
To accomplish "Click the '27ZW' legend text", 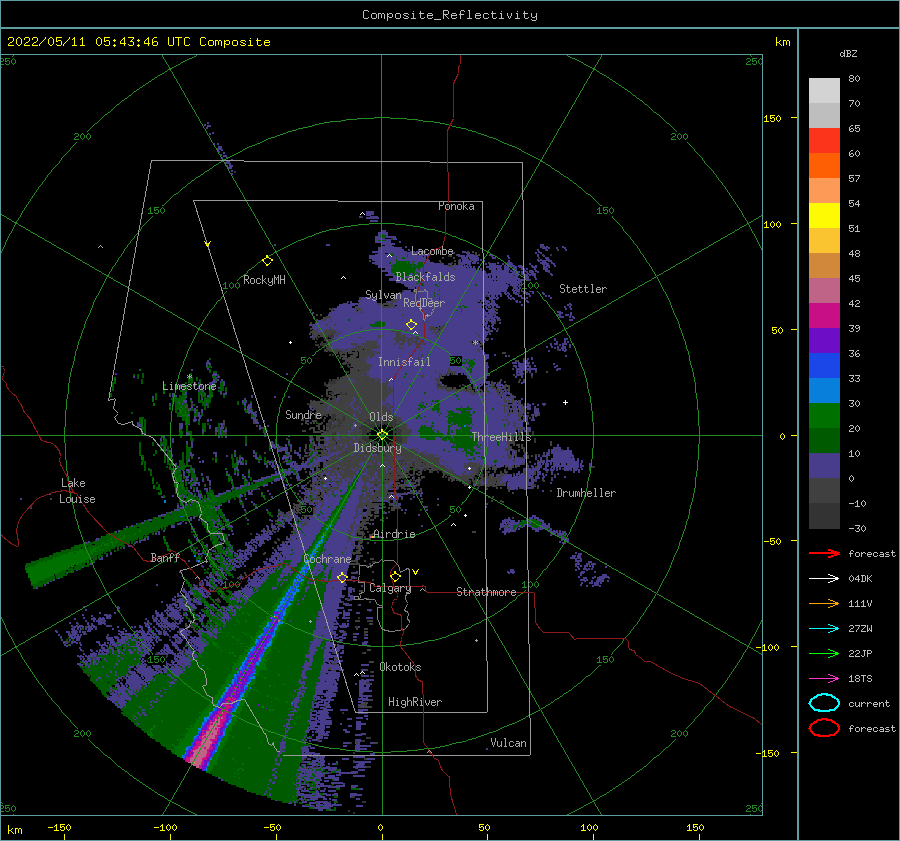I will coord(860,629).
